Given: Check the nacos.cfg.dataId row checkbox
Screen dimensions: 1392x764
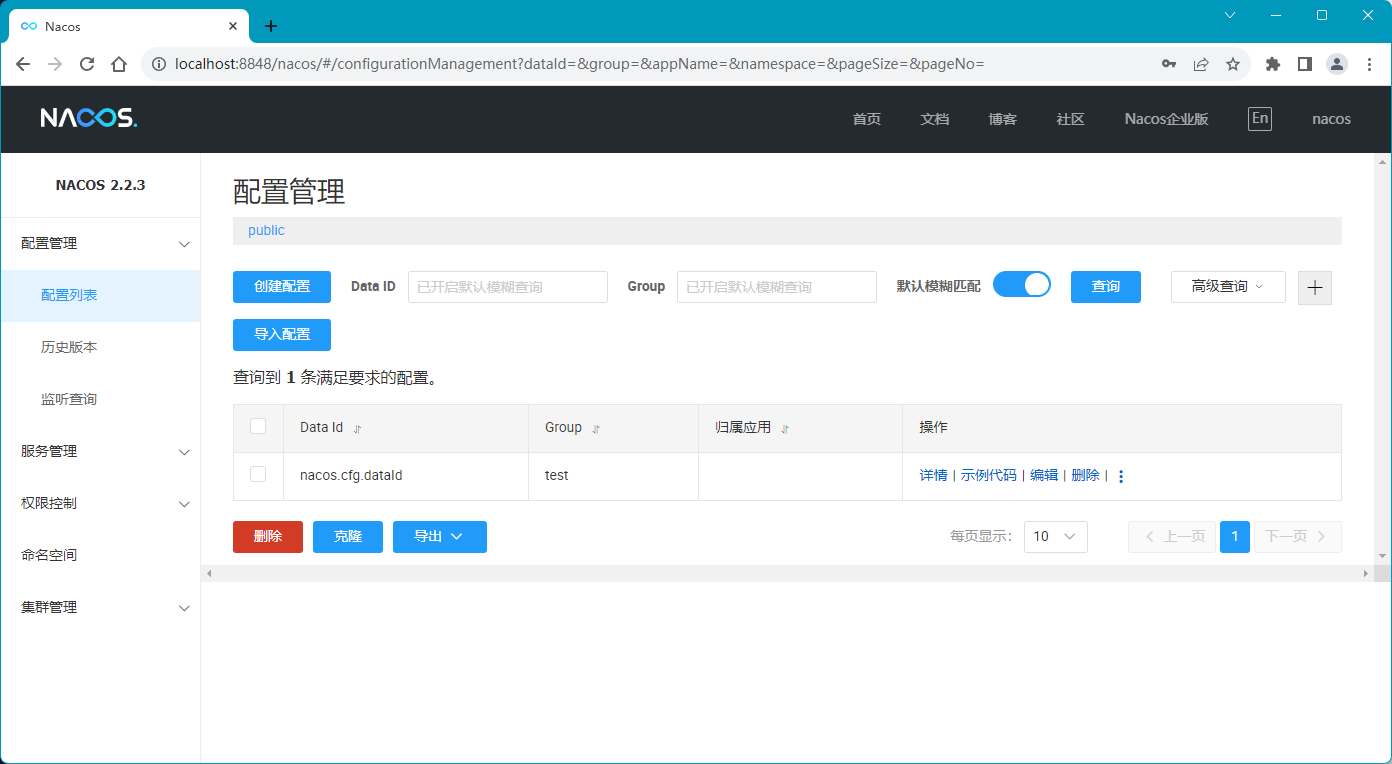Looking at the screenshot, I should pyautogui.click(x=258, y=474).
